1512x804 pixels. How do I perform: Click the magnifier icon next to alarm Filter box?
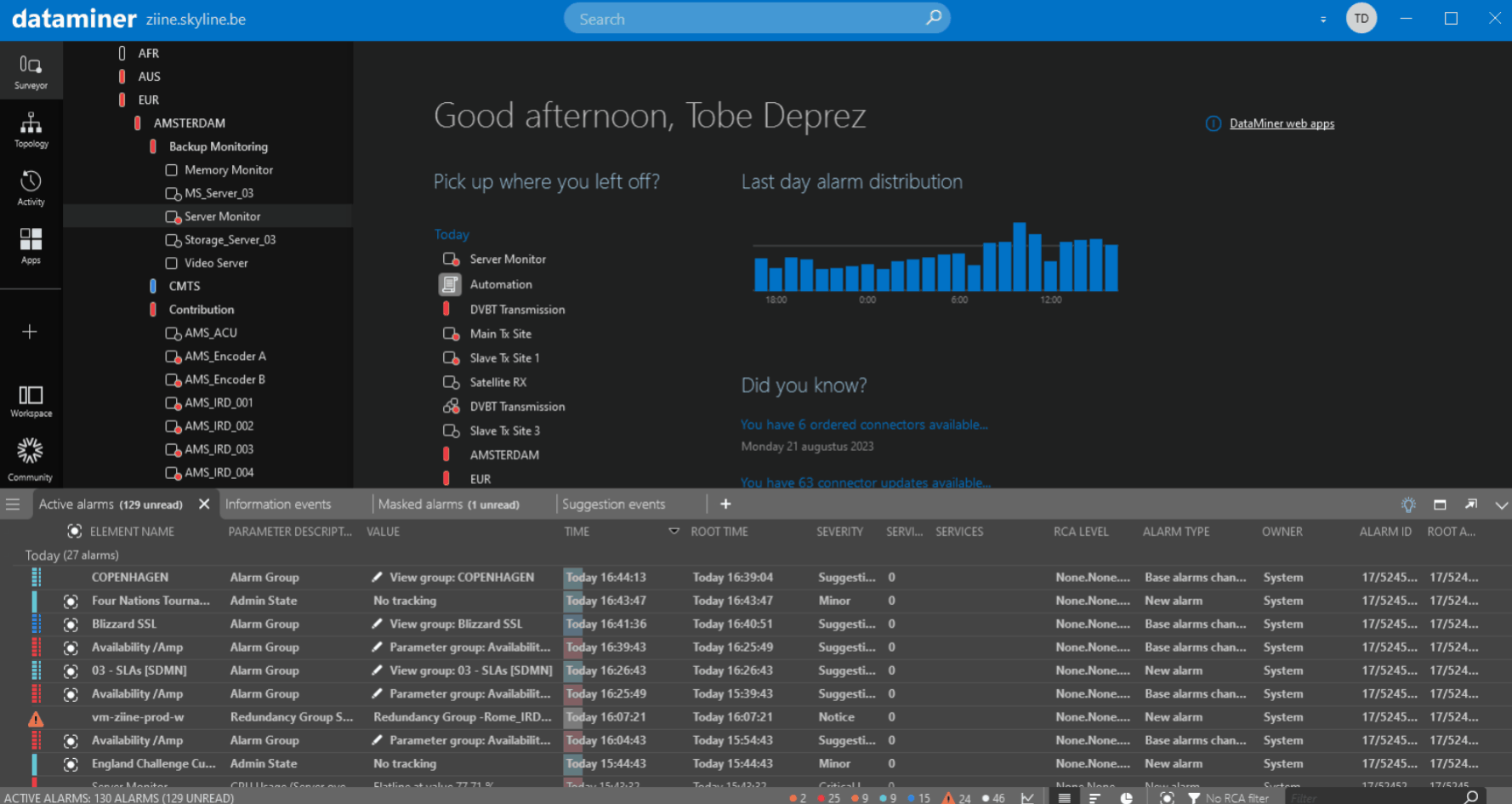click(x=1471, y=797)
